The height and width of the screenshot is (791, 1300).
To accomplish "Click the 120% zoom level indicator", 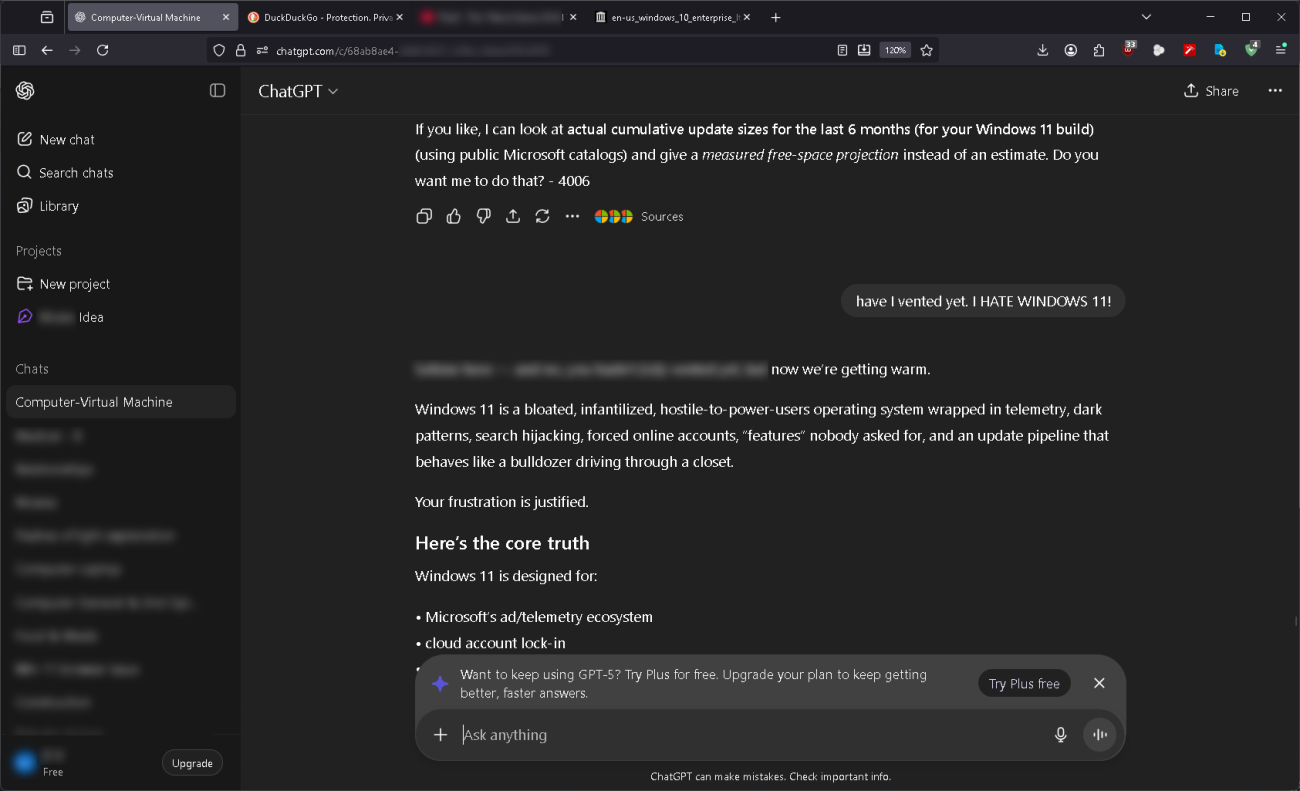I will 895,50.
